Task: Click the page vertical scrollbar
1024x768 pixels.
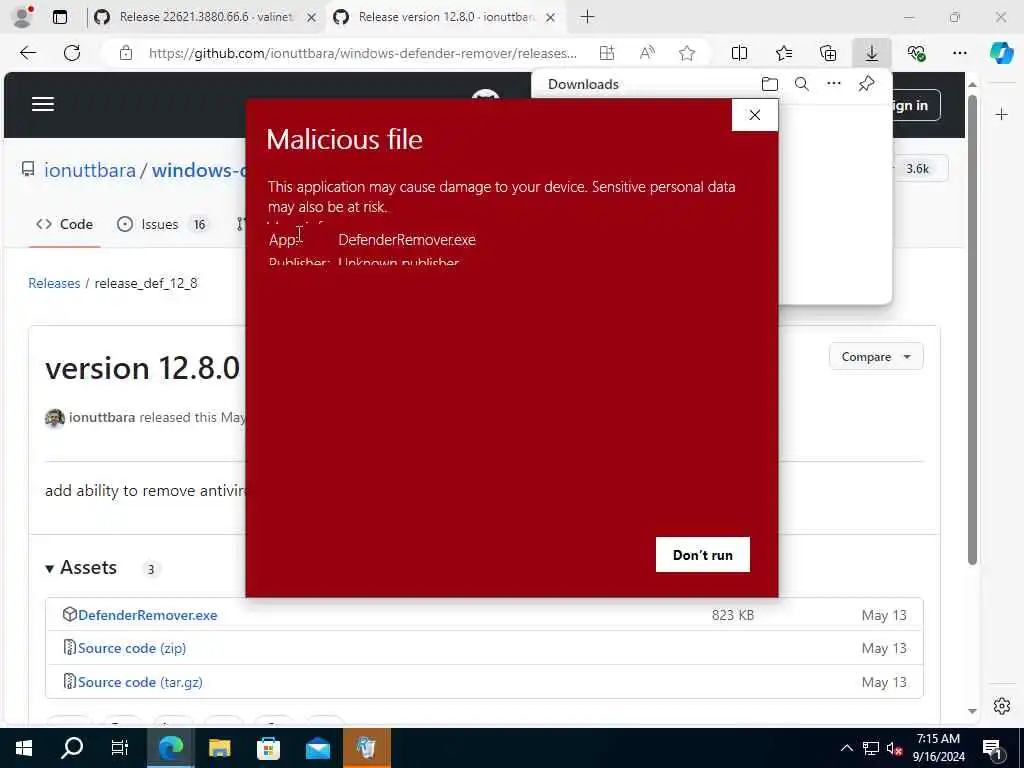Action: (x=972, y=330)
